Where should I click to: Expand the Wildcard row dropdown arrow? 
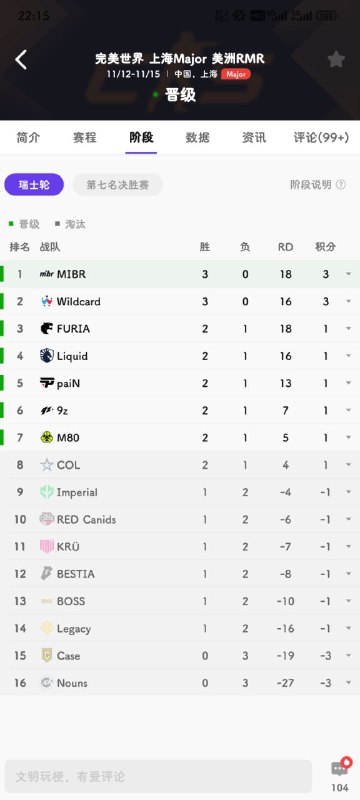(x=348, y=302)
